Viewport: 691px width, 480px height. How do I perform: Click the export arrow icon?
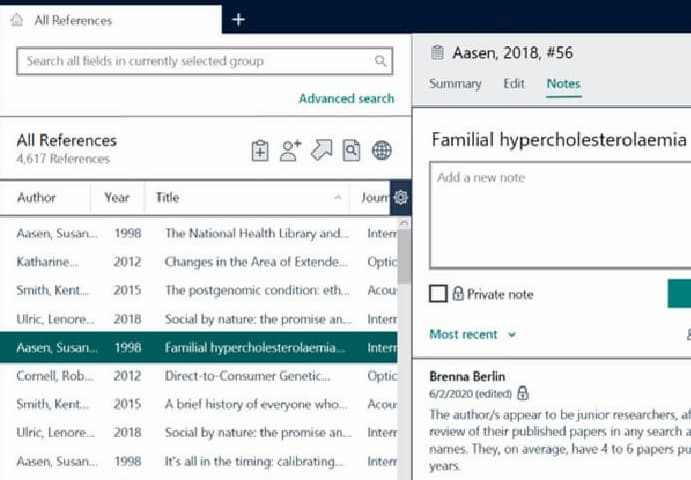click(x=322, y=150)
